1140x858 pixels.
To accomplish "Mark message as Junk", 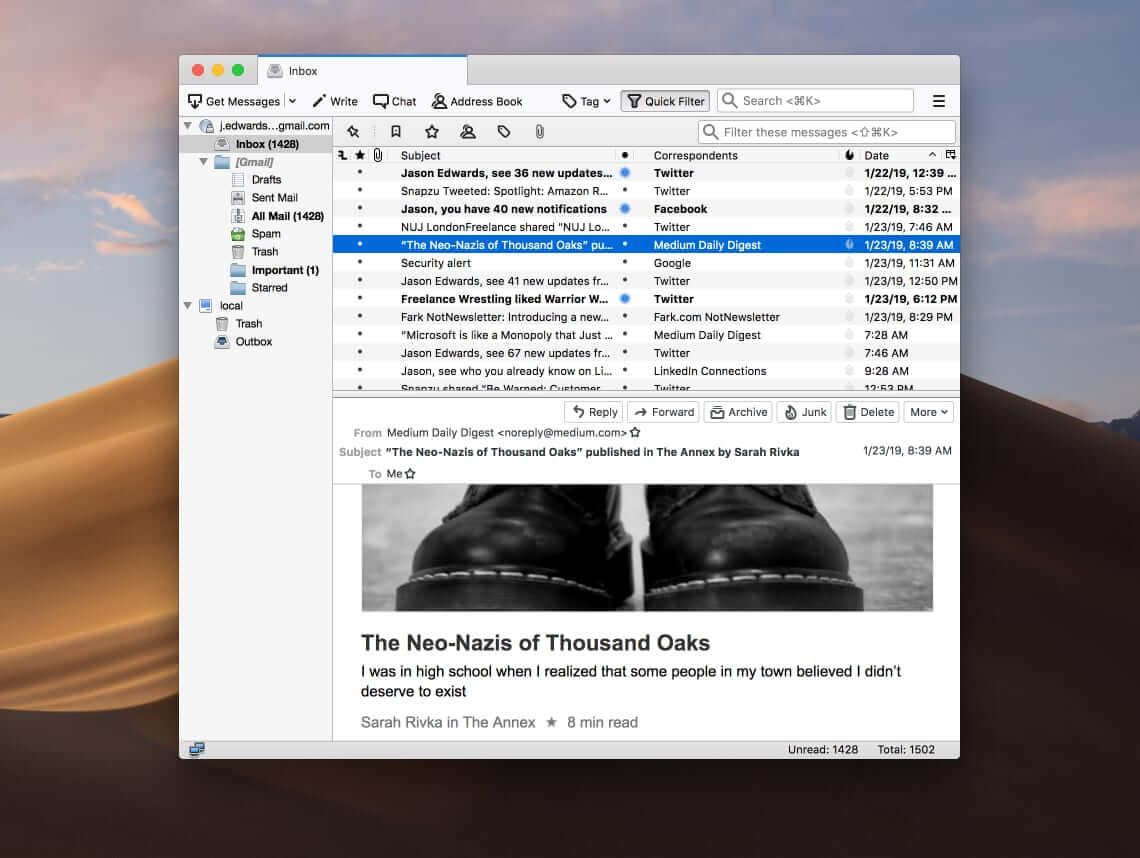I will (x=804, y=412).
